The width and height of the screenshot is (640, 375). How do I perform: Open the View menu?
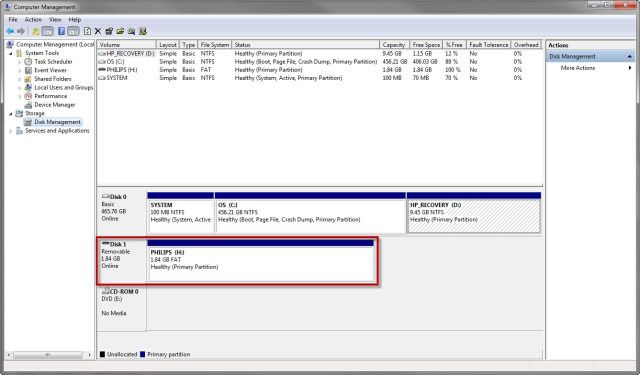55,20
